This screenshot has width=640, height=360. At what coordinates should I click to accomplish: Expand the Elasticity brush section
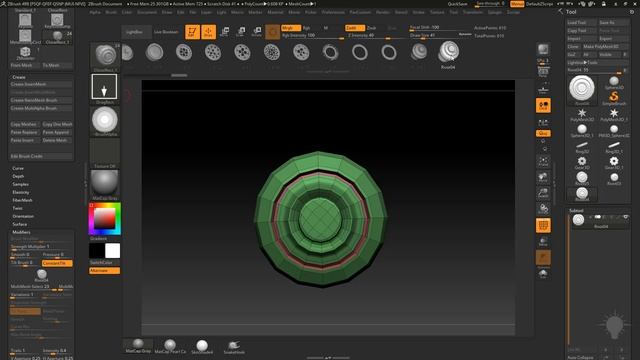tap(21, 192)
